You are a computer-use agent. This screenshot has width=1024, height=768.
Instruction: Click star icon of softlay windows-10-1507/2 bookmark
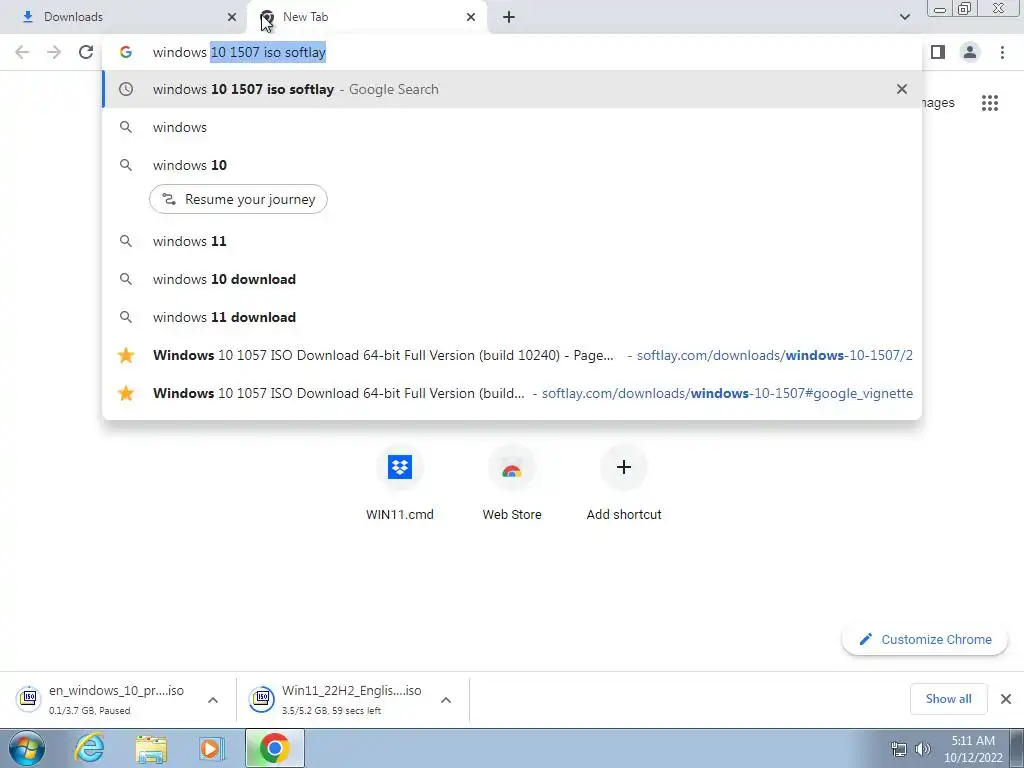click(126, 355)
